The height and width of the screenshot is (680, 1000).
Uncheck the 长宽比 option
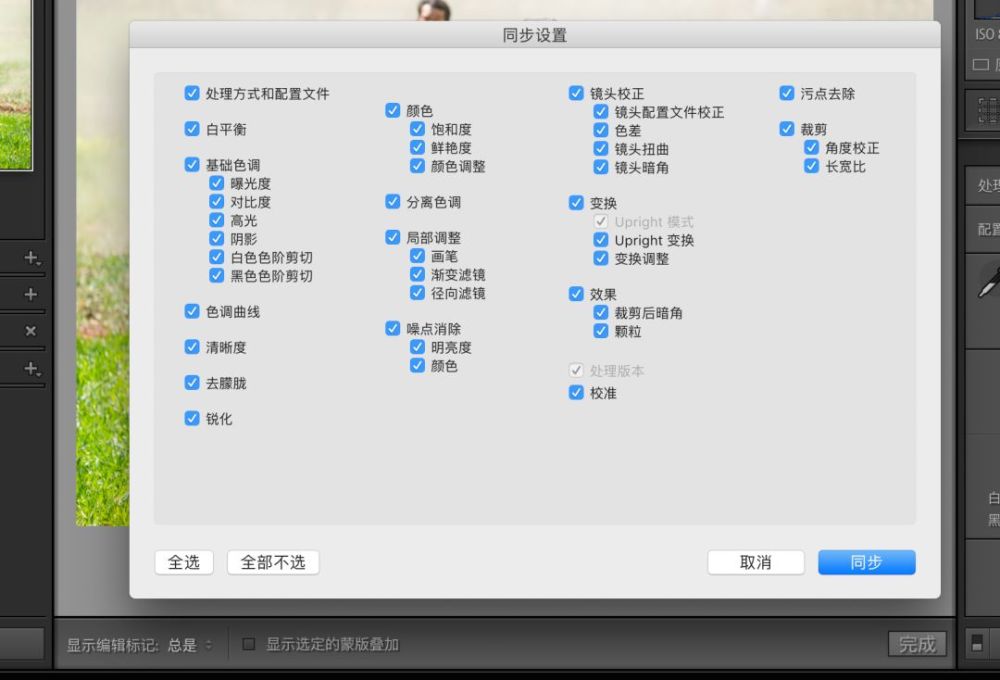pyautogui.click(x=812, y=166)
